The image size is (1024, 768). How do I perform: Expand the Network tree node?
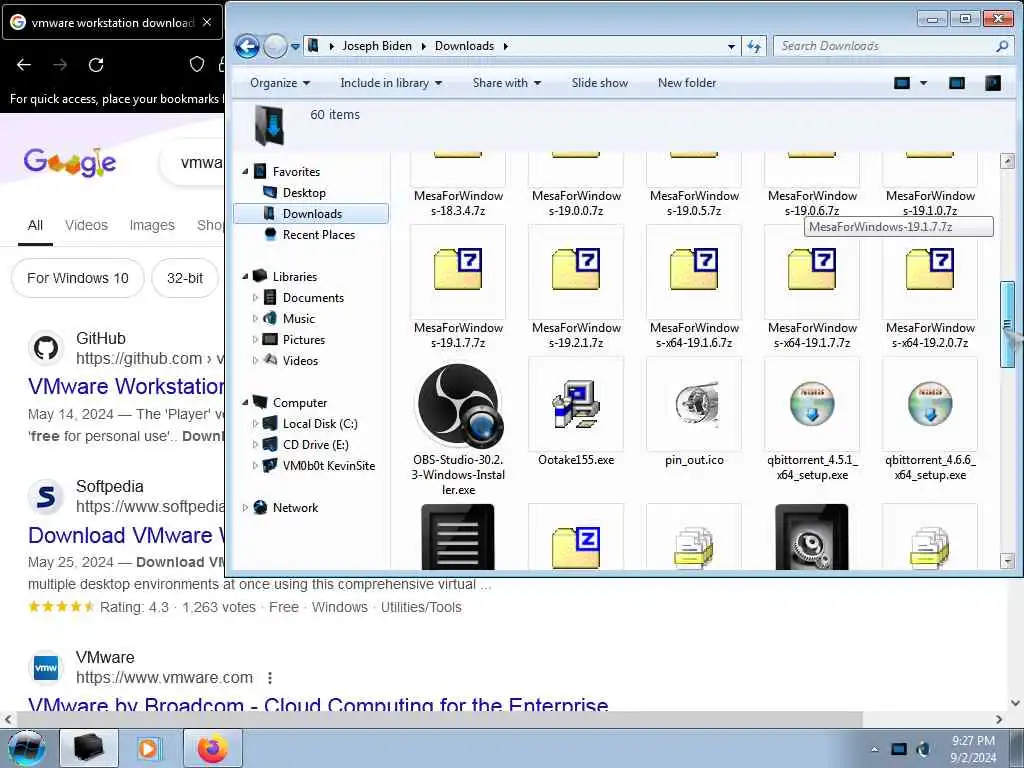point(246,507)
